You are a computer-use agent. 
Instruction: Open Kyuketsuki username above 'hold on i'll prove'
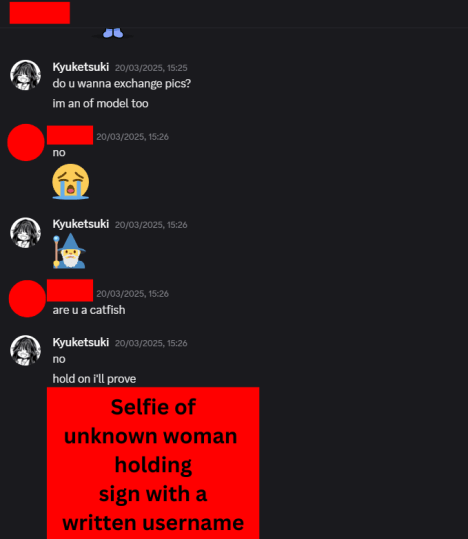(81, 342)
